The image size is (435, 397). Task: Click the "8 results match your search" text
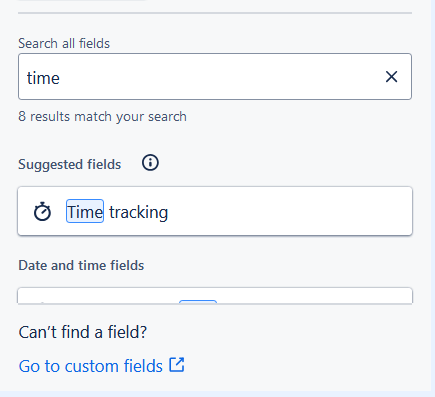pos(102,117)
